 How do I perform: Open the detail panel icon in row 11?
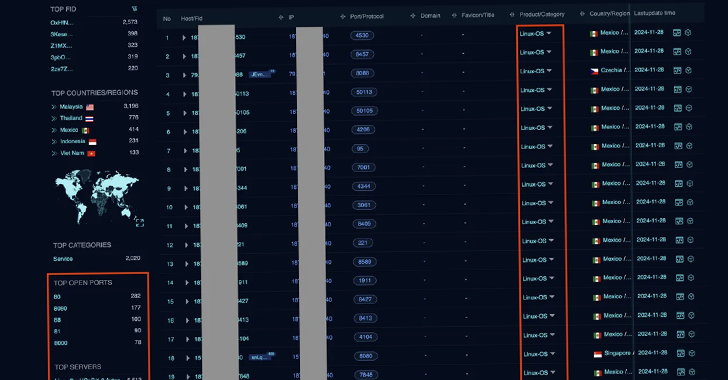click(679, 221)
